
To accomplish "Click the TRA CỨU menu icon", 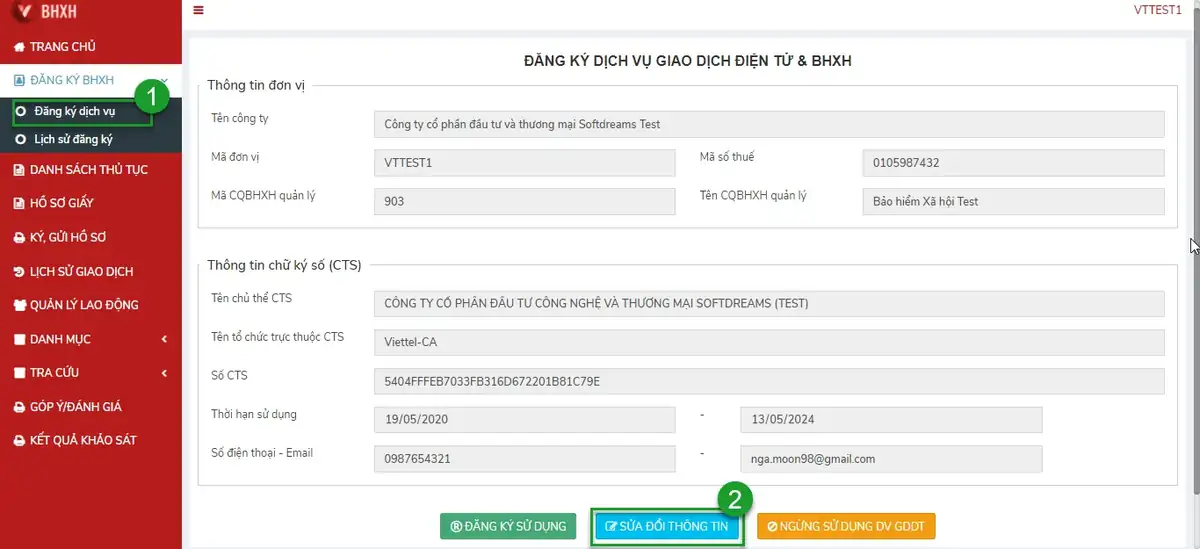I will (x=19, y=373).
